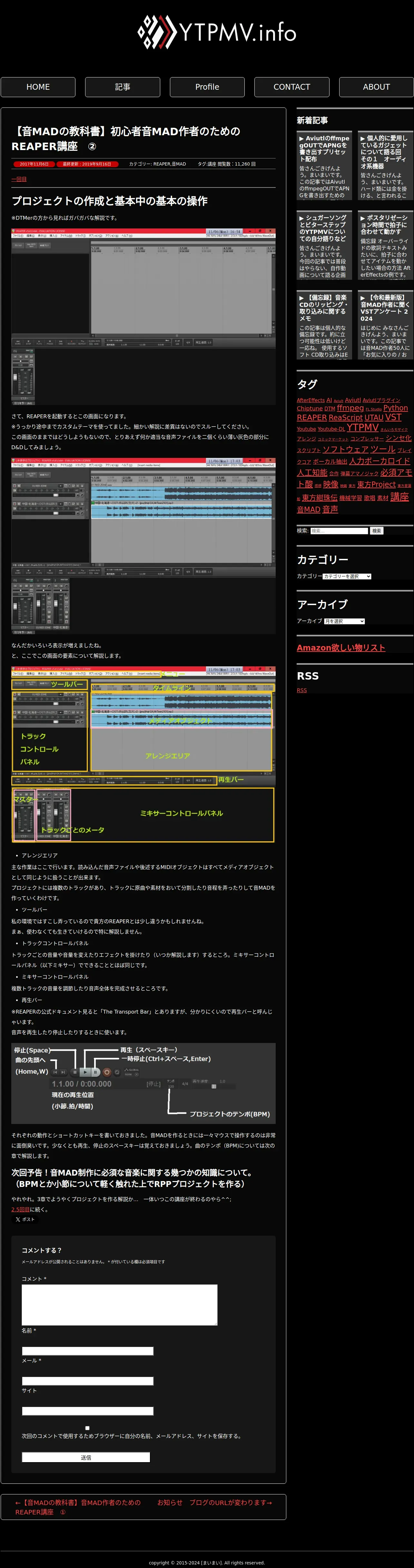Select the UTAU tag
Screen dimensions: 414x1568
coord(374,418)
